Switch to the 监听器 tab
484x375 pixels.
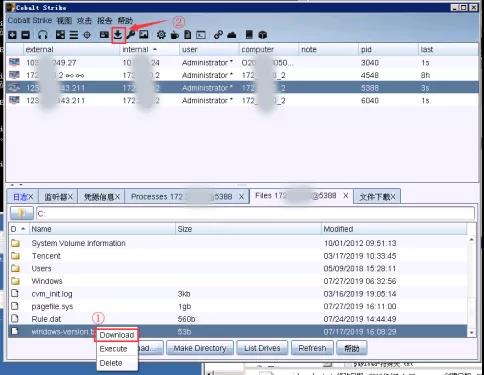pyautogui.click(x=58, y=197)
